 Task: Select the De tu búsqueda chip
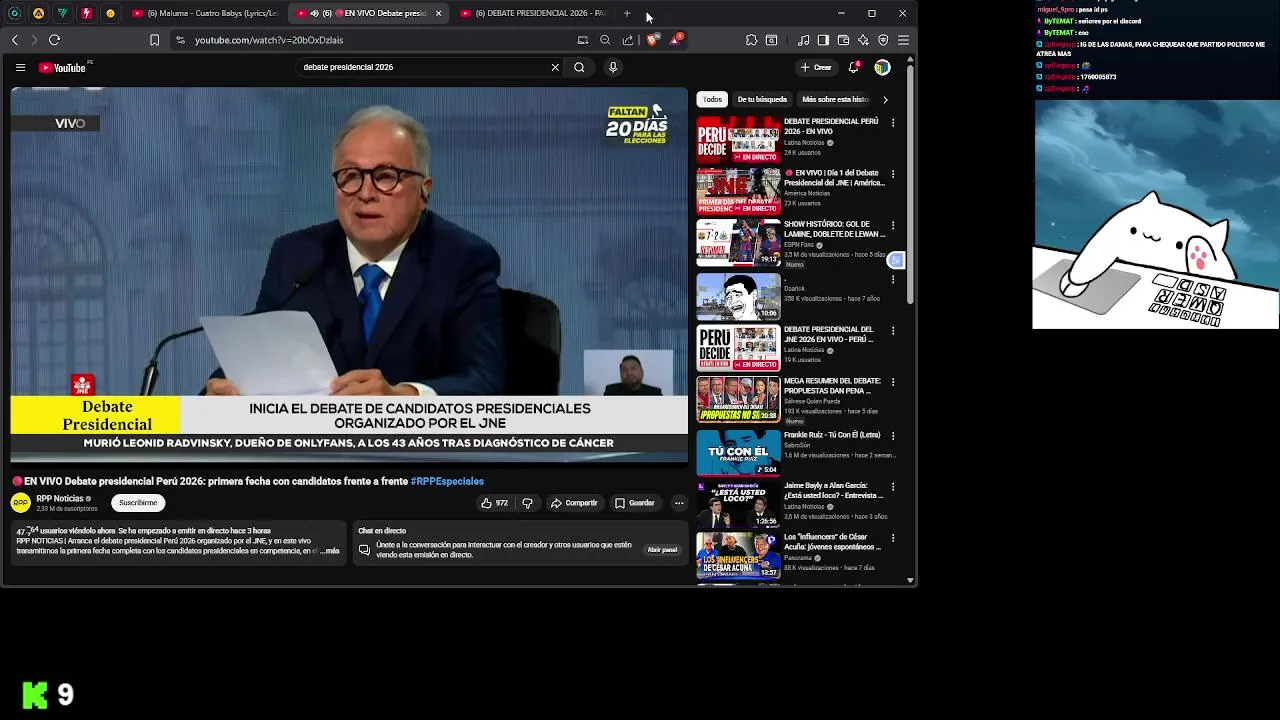click(762, 99)
